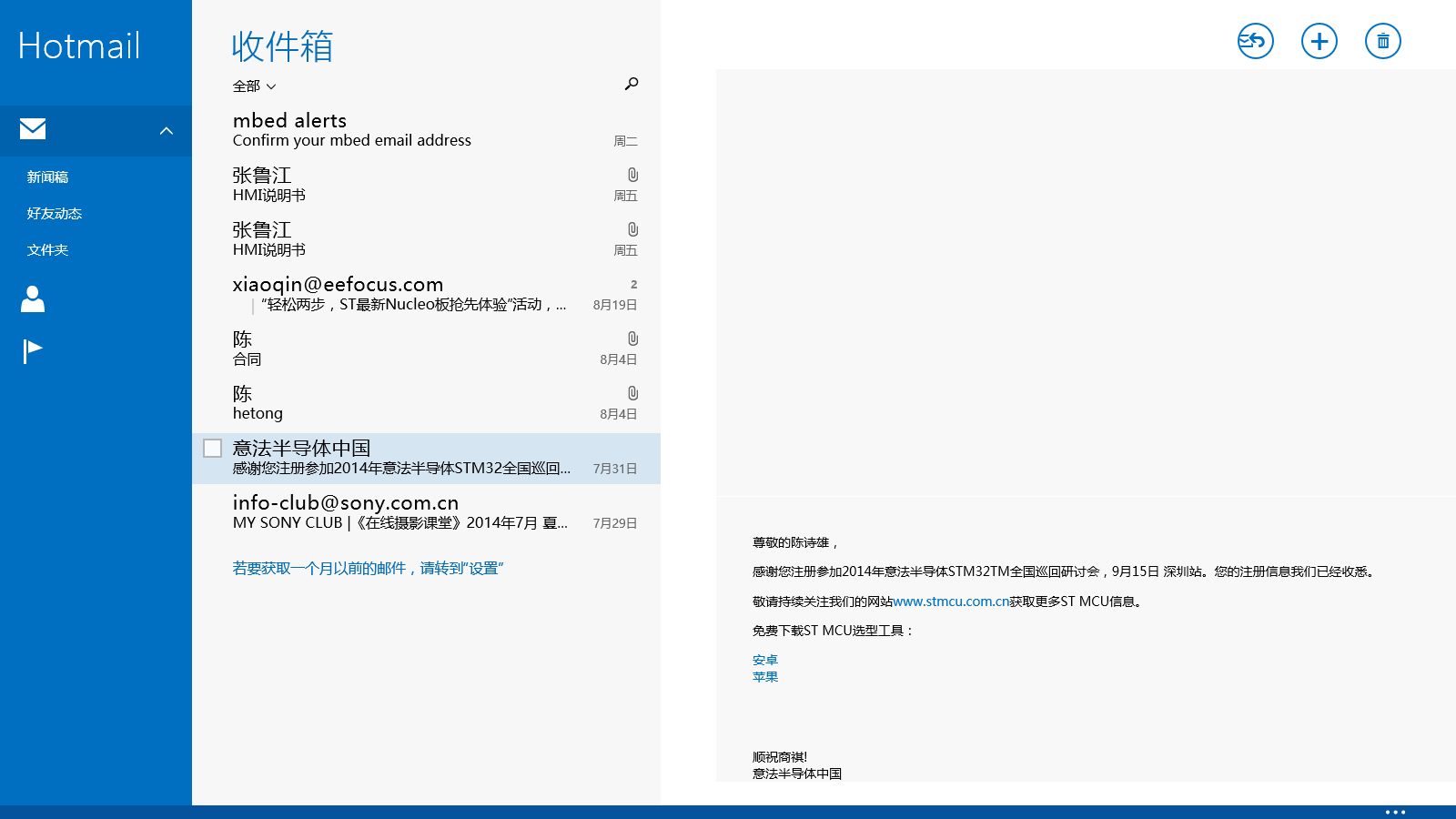Screen dimensions: 1456x819
Task: Click the mail envelope icon in the sidebar
Action: (33, 129)
